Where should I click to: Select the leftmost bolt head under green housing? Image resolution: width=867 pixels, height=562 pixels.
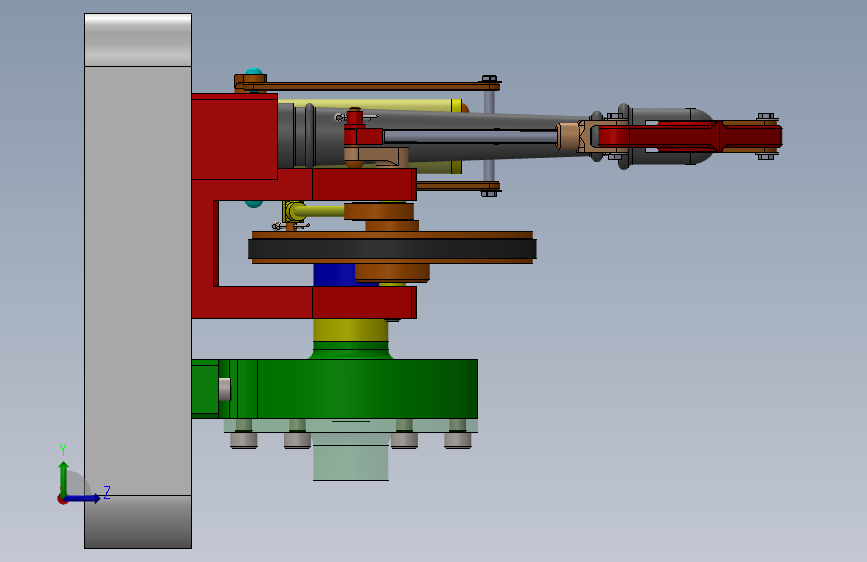click(x=244, y=440)
